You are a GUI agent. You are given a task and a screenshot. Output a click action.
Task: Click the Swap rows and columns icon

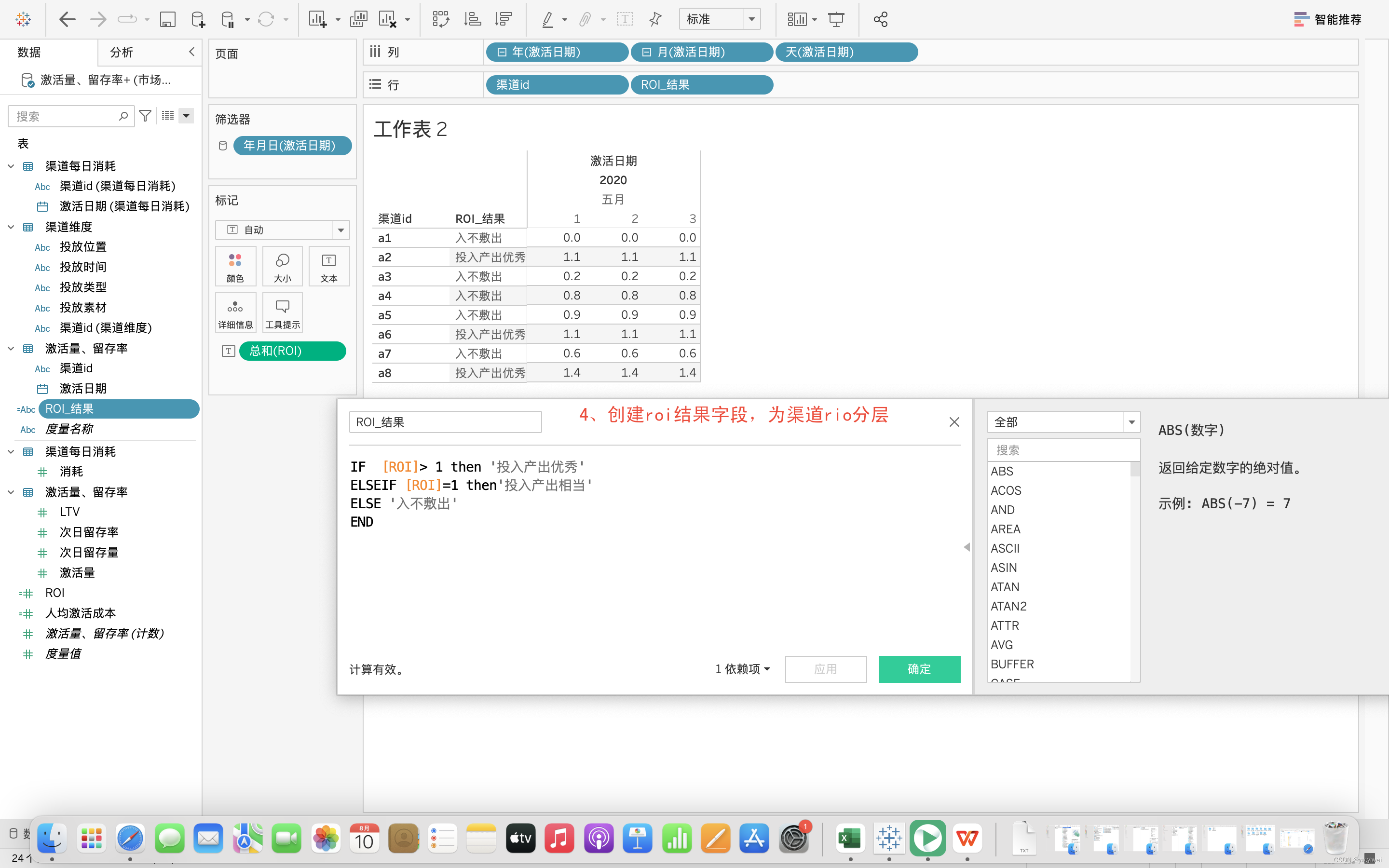coord(441,19)
